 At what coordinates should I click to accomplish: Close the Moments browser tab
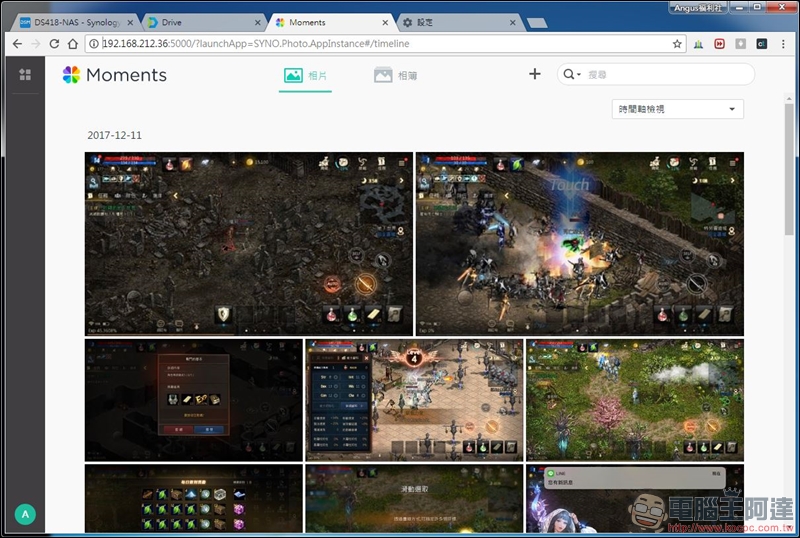coord(385,22)
